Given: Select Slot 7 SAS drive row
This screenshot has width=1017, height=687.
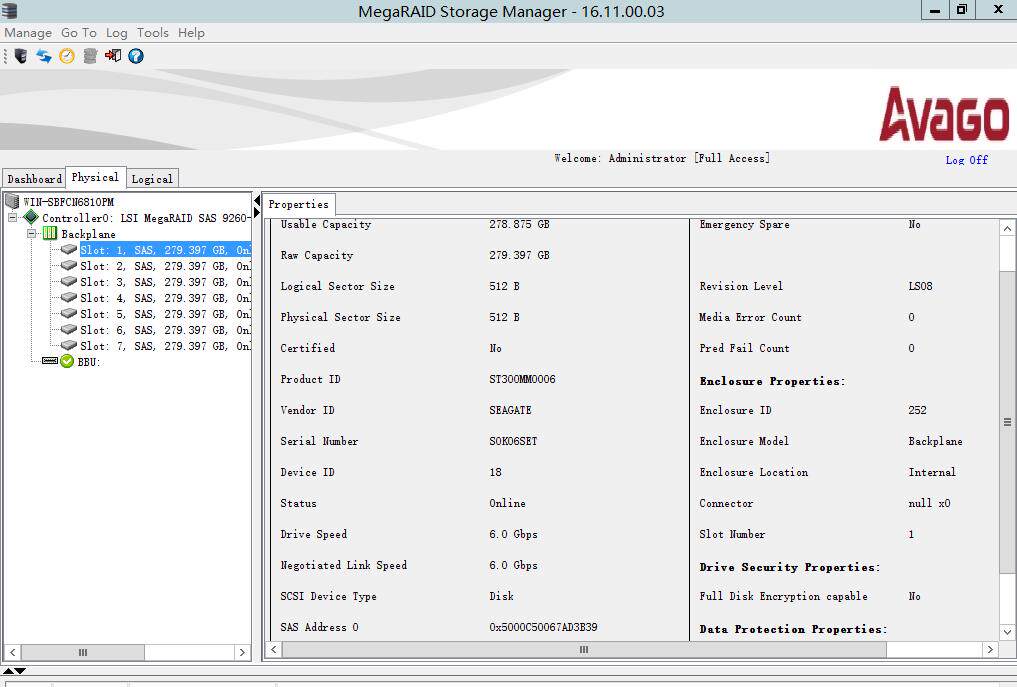Looking at the screenshot, I should click(165, 346).
